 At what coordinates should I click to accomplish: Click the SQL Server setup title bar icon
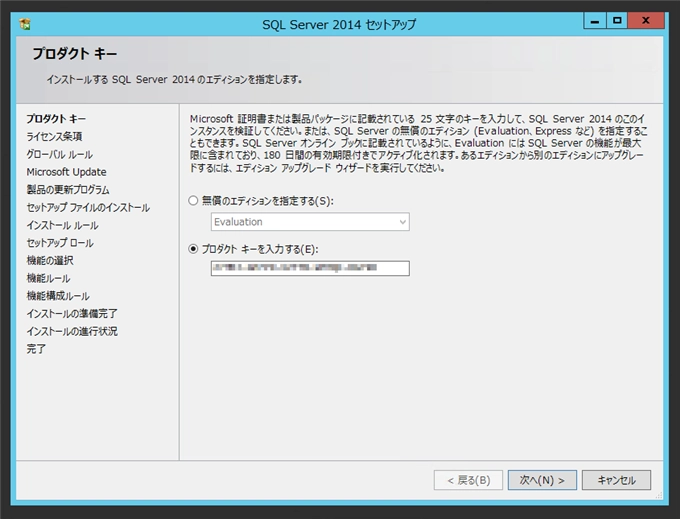coord(25,24)
